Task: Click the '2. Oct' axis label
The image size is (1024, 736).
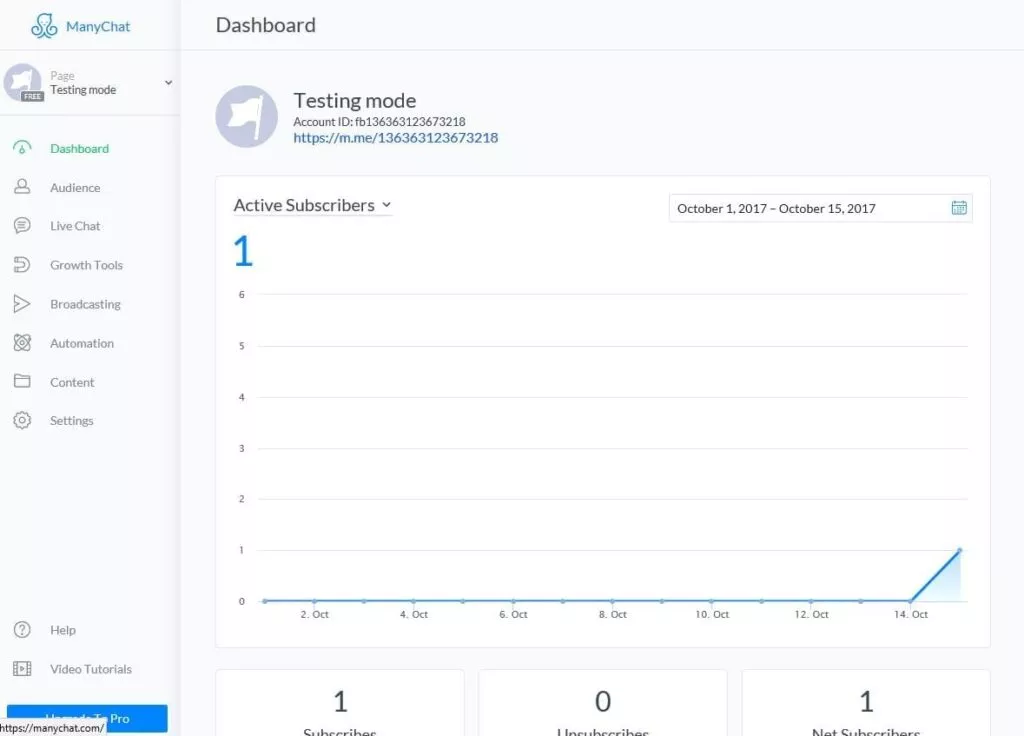Action: click(314, 614)
